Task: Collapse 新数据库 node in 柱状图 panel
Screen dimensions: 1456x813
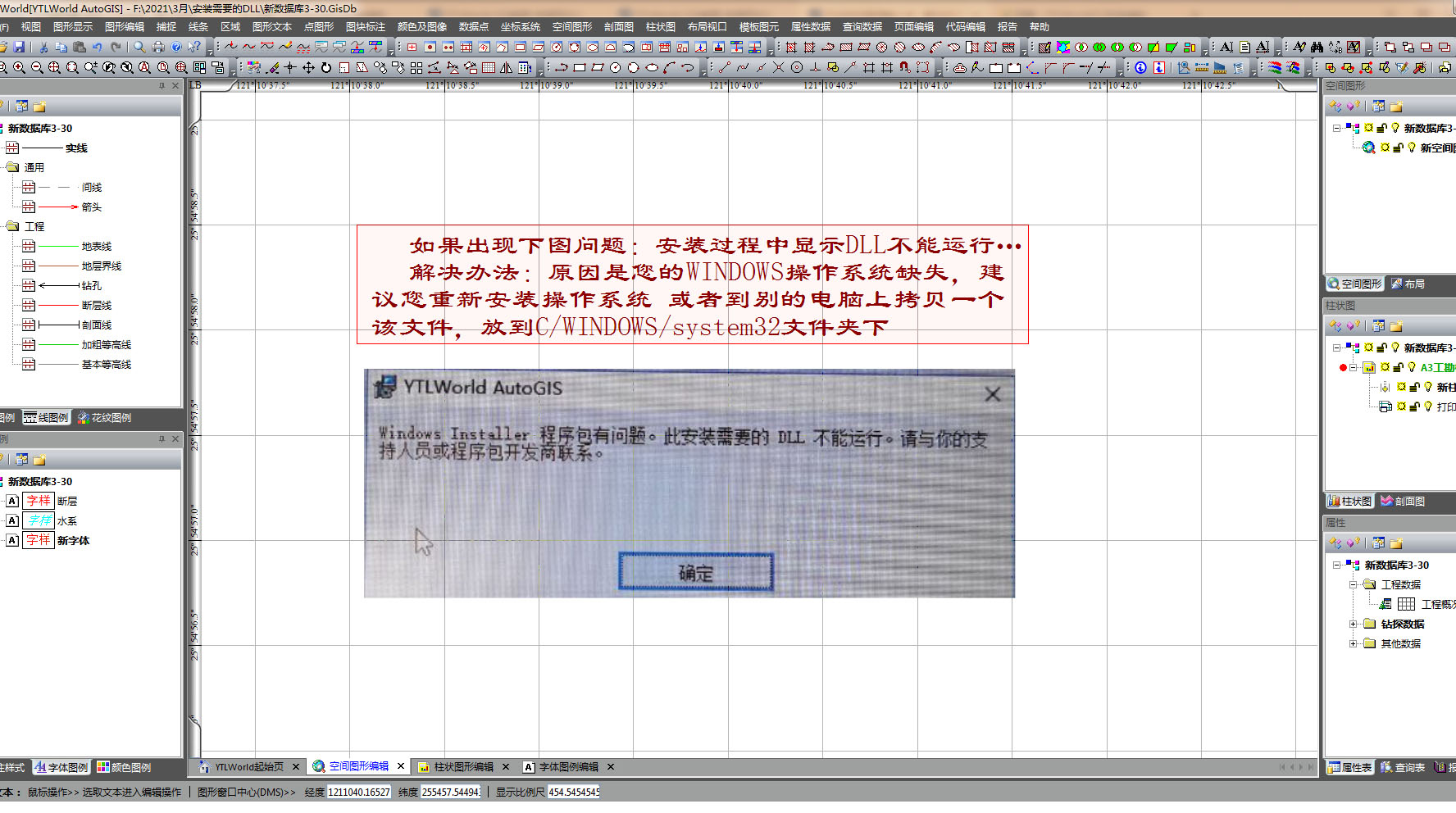Action: coord(1336,347)
